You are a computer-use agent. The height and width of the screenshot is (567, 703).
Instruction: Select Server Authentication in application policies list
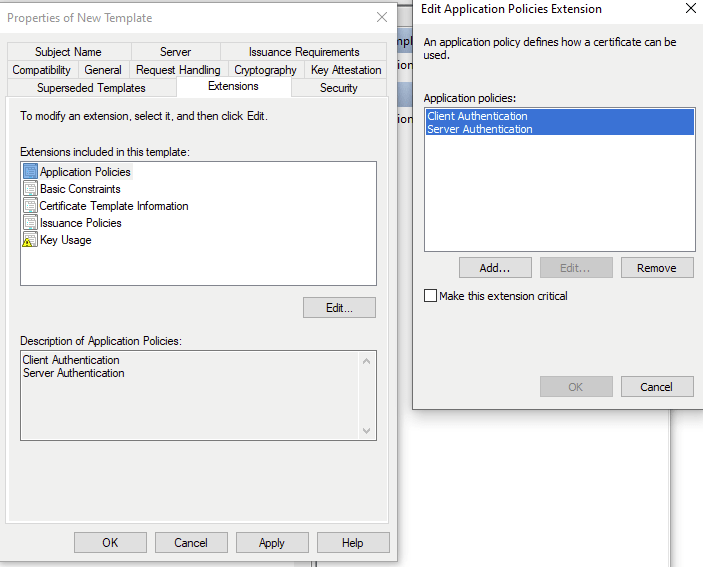click(x=479, y=129)
